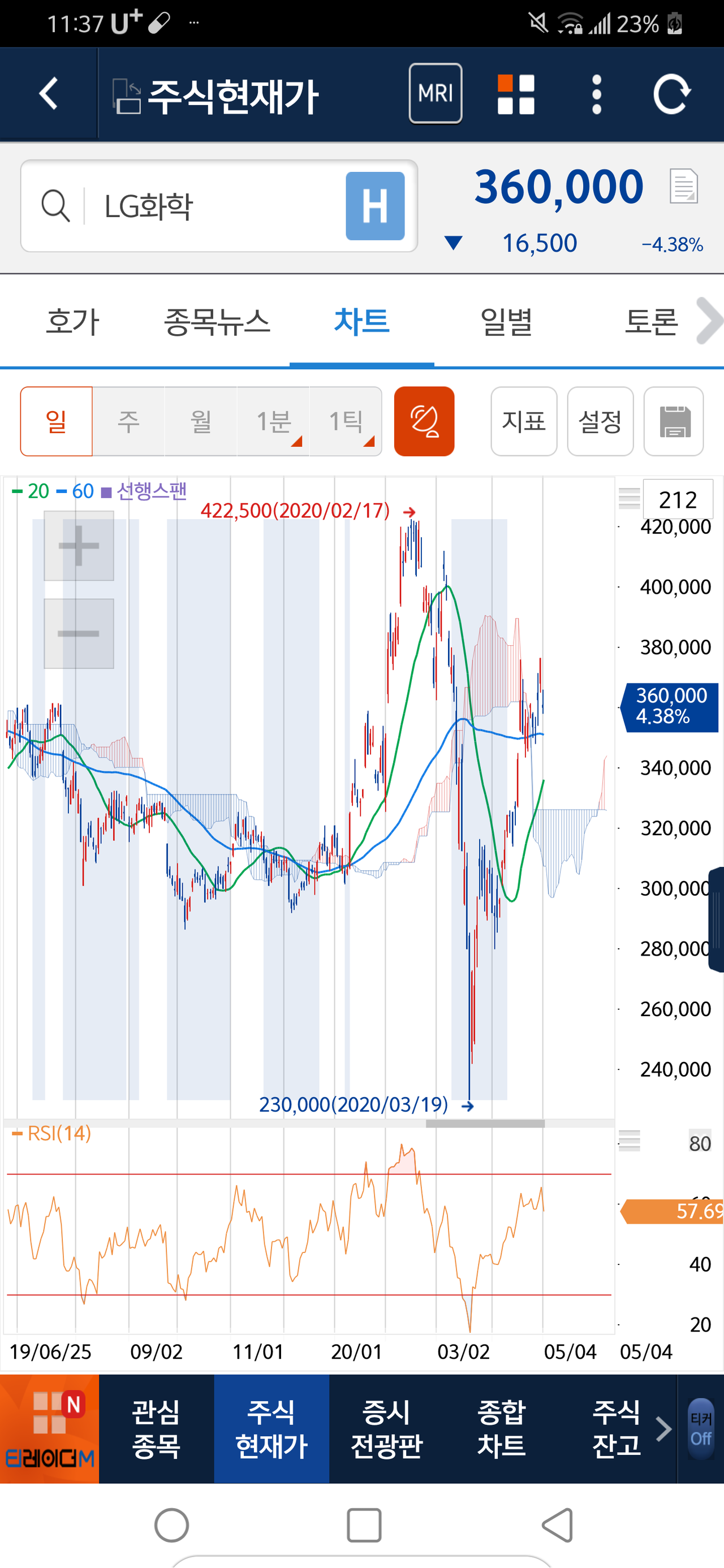Screen dimensions: 724x1568
Task: Open the four-square grid menu icon
Action: pos(516,94)
